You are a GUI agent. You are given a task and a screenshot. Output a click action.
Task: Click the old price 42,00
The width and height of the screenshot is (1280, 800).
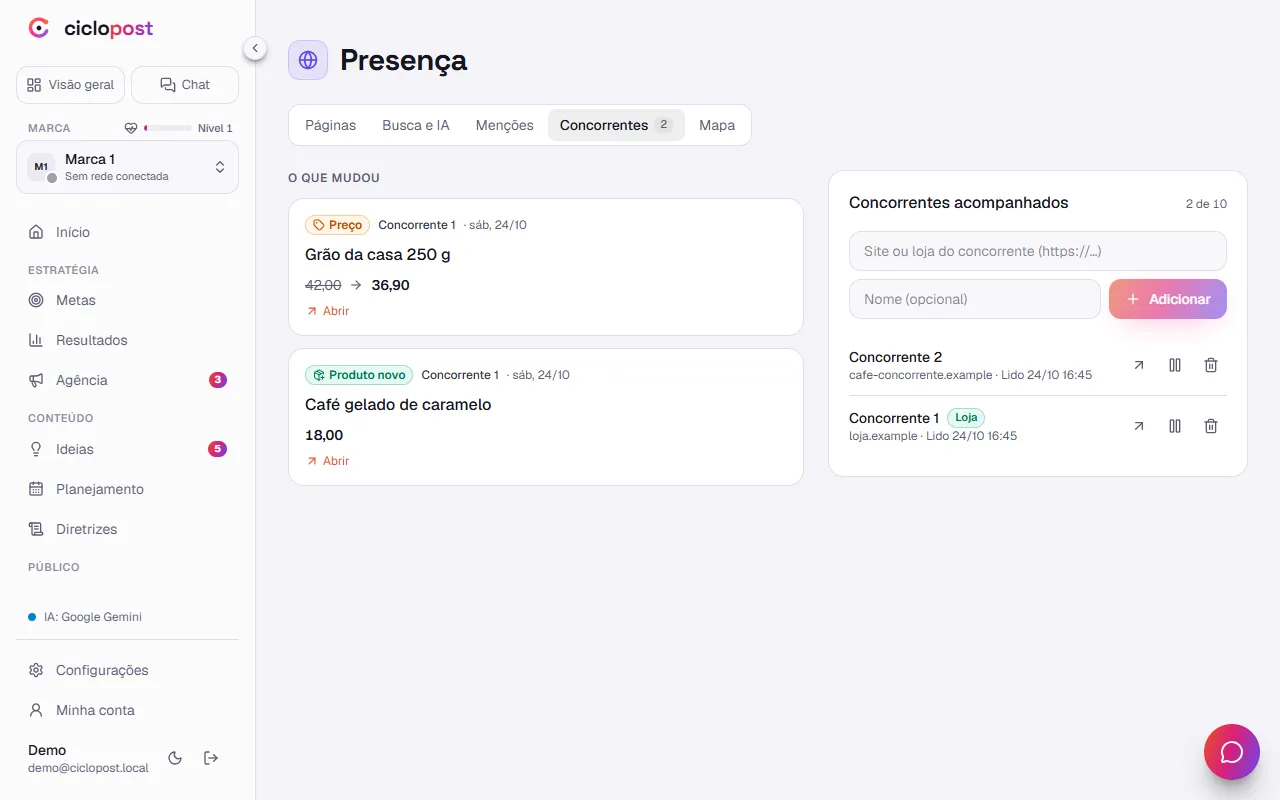[323, 285]
